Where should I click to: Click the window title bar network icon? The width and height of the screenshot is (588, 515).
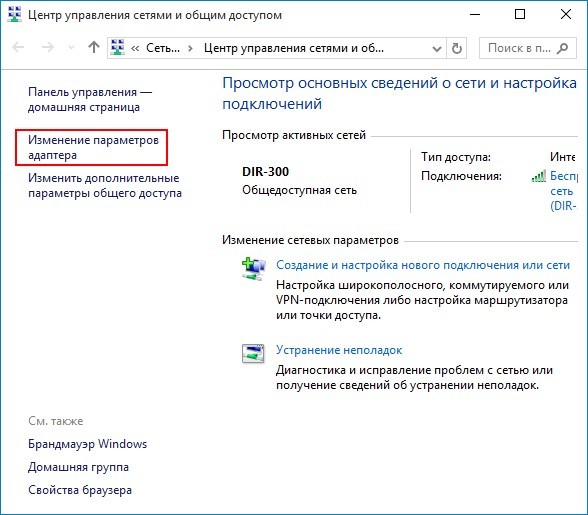click(x=15, y=15)
